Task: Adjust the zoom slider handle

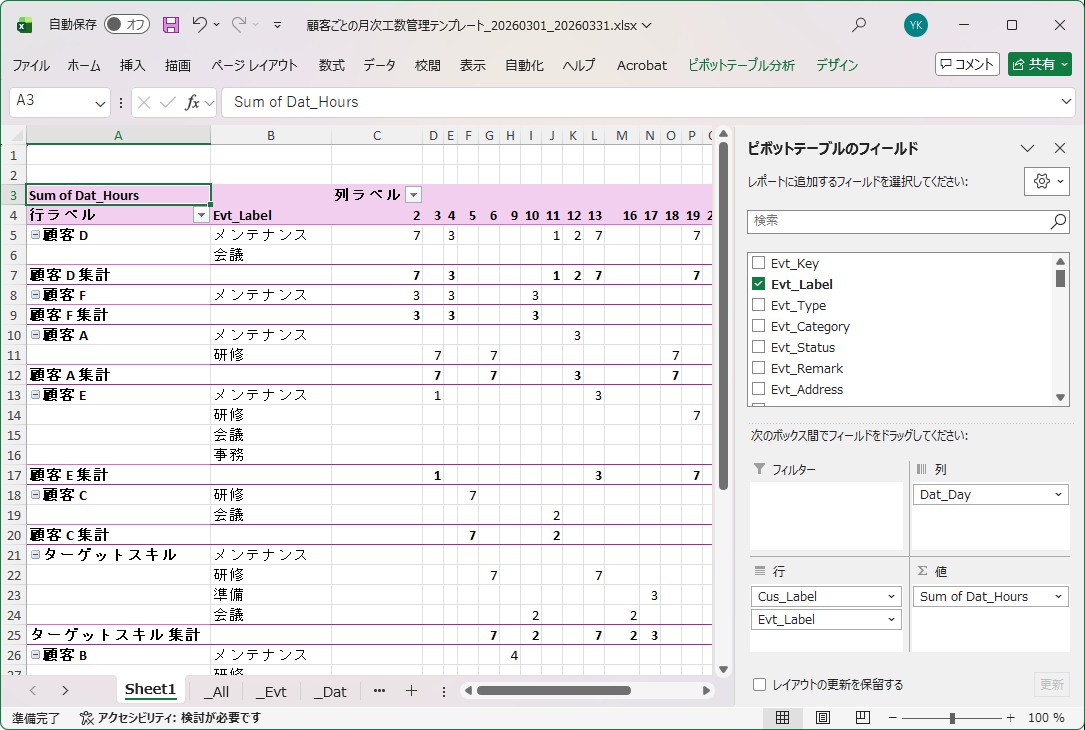Action: tap(952, 718)
